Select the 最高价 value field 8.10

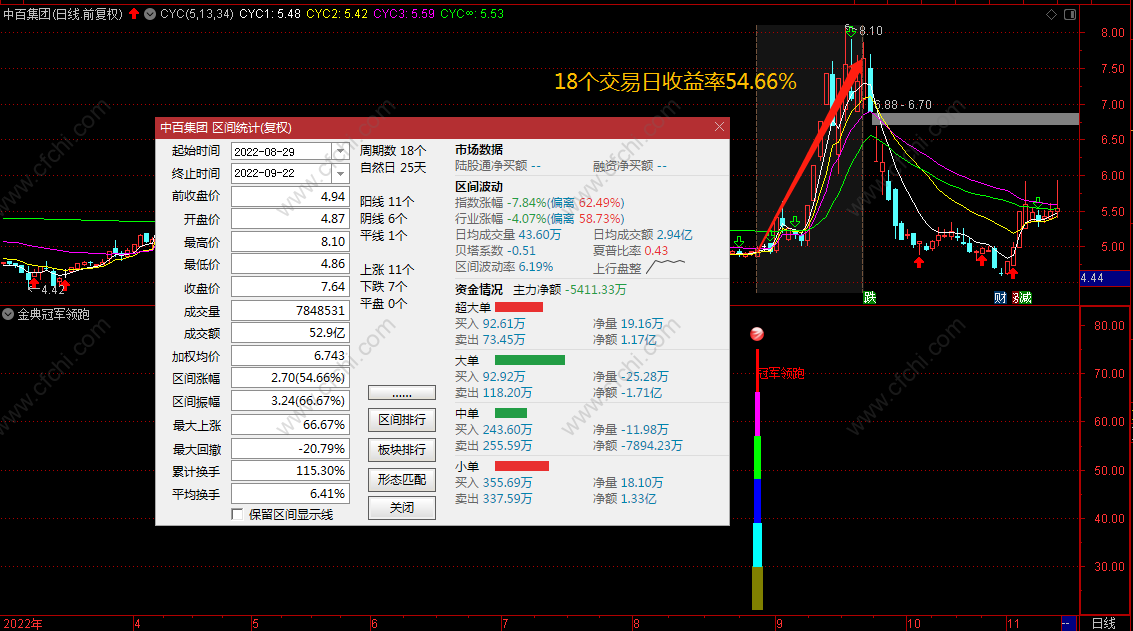290,241
